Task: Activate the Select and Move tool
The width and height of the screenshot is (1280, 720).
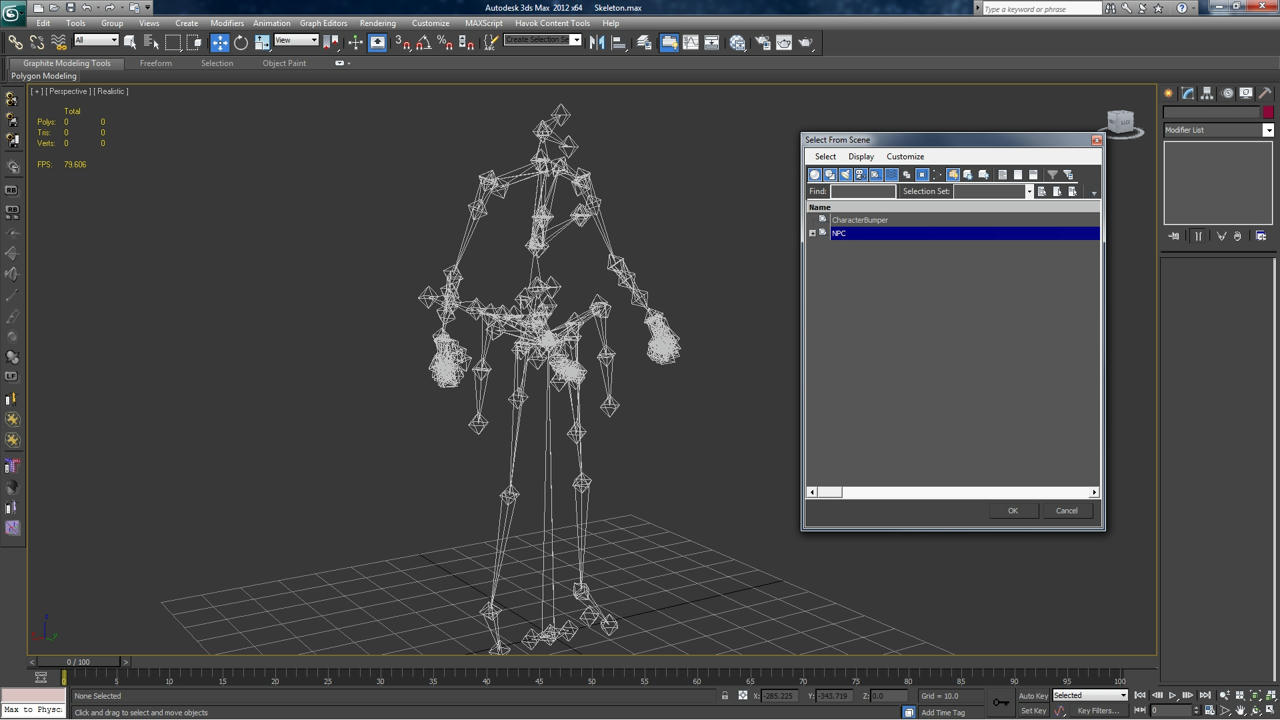Action: 220,42
